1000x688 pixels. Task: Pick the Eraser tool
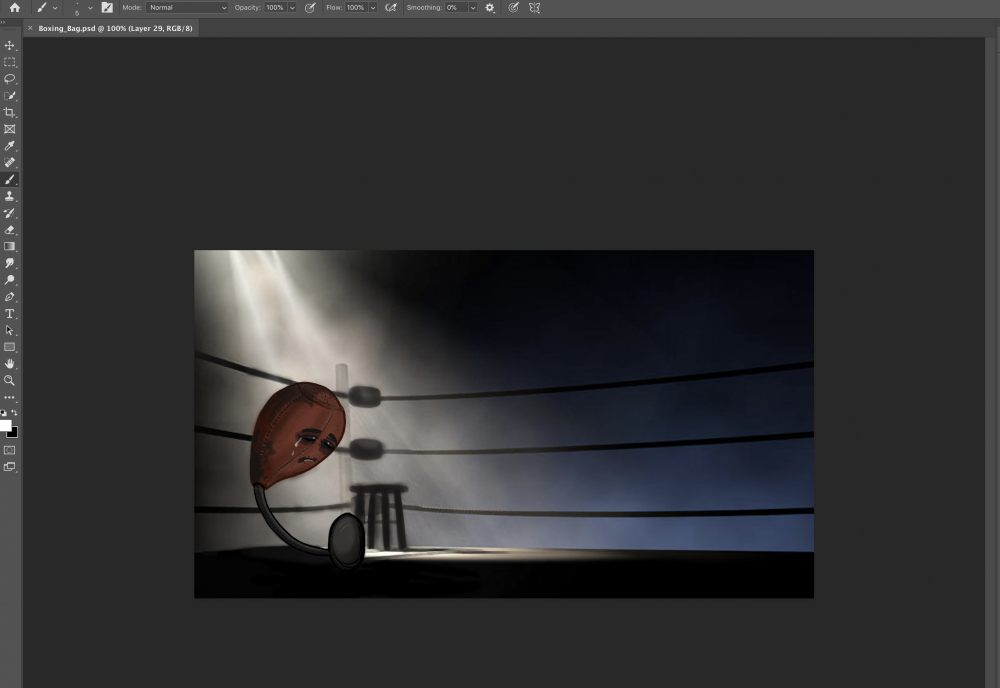click(10, 229)
